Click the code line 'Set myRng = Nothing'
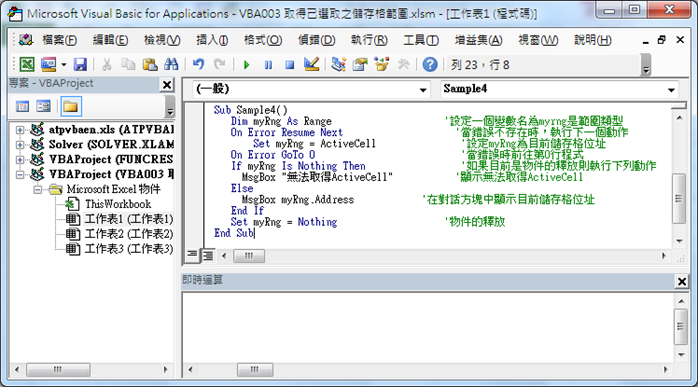Screen dimensions: 698x387 point(284,222)
